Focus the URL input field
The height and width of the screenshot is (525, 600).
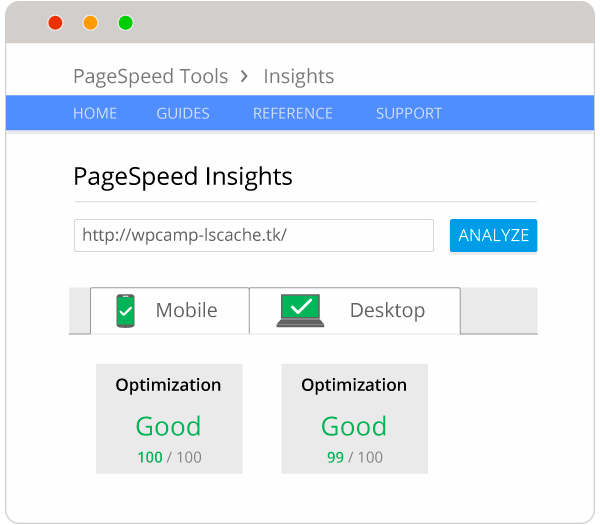[254, 235]
